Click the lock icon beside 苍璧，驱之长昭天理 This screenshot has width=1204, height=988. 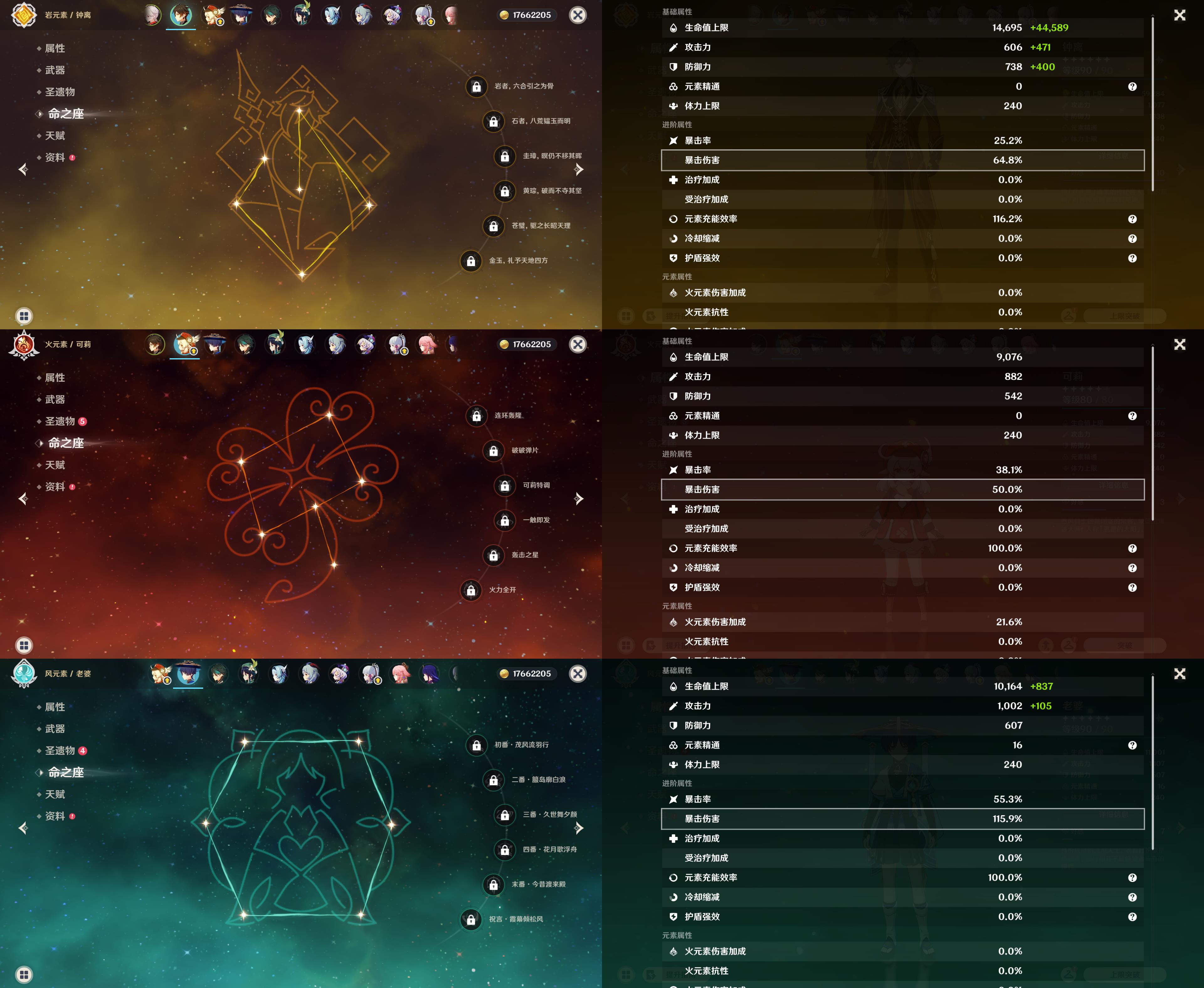pyautogui.click(x=493, y=226)
